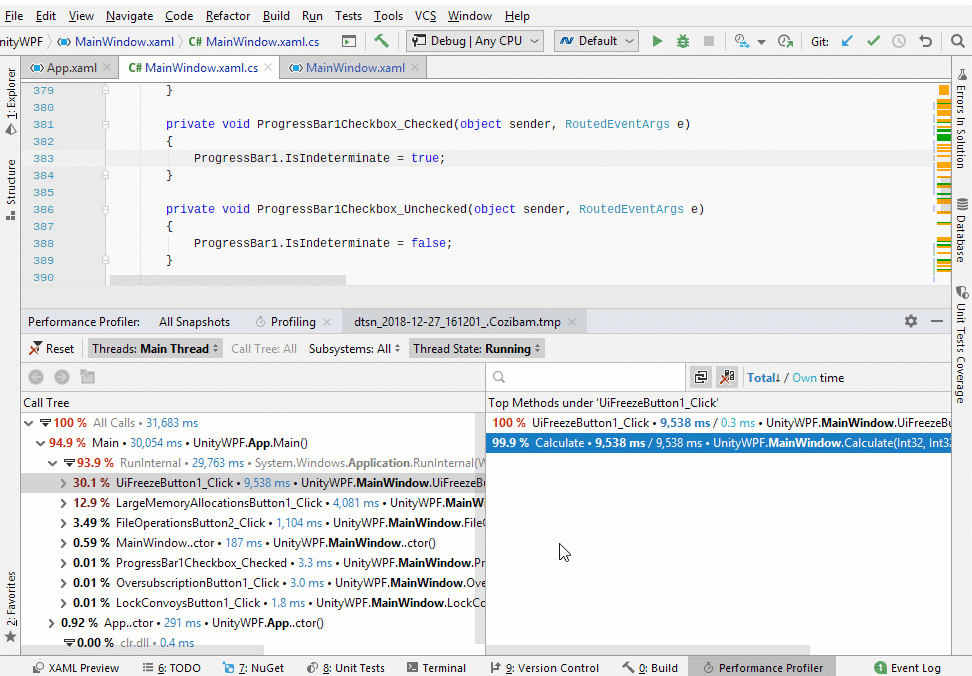Open Performance Profiler settings gear icon
This screenshot has height=676, width=972.
coord(910,321)
